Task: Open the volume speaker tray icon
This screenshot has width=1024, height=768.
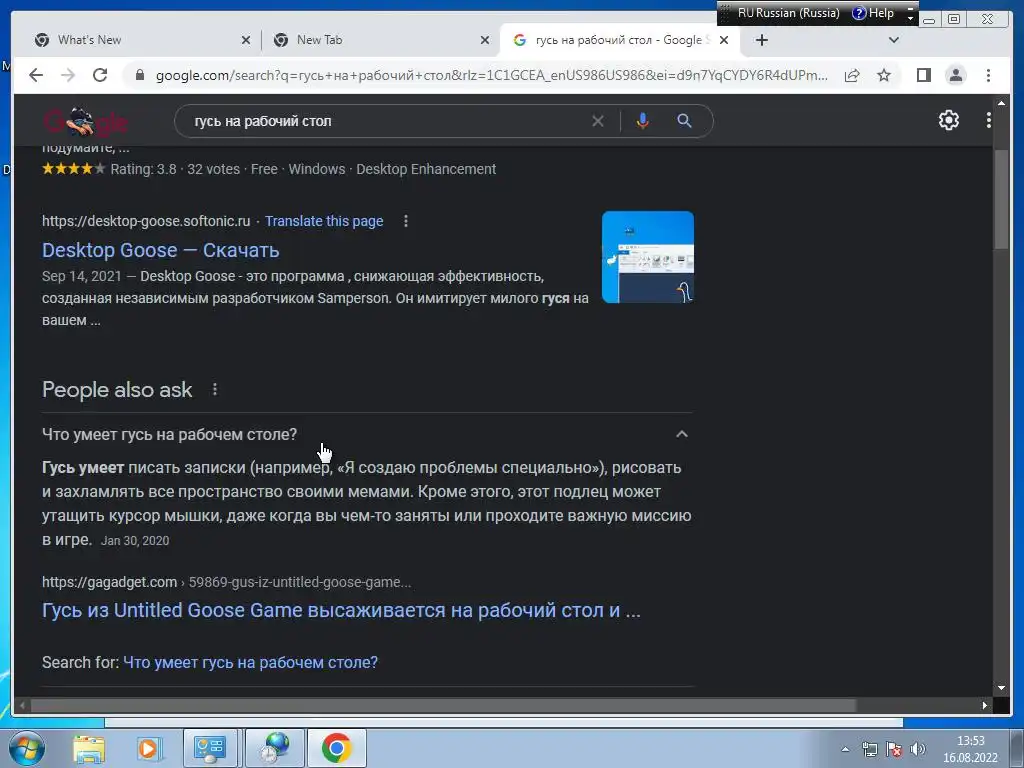Action: [x=918, y=749]
